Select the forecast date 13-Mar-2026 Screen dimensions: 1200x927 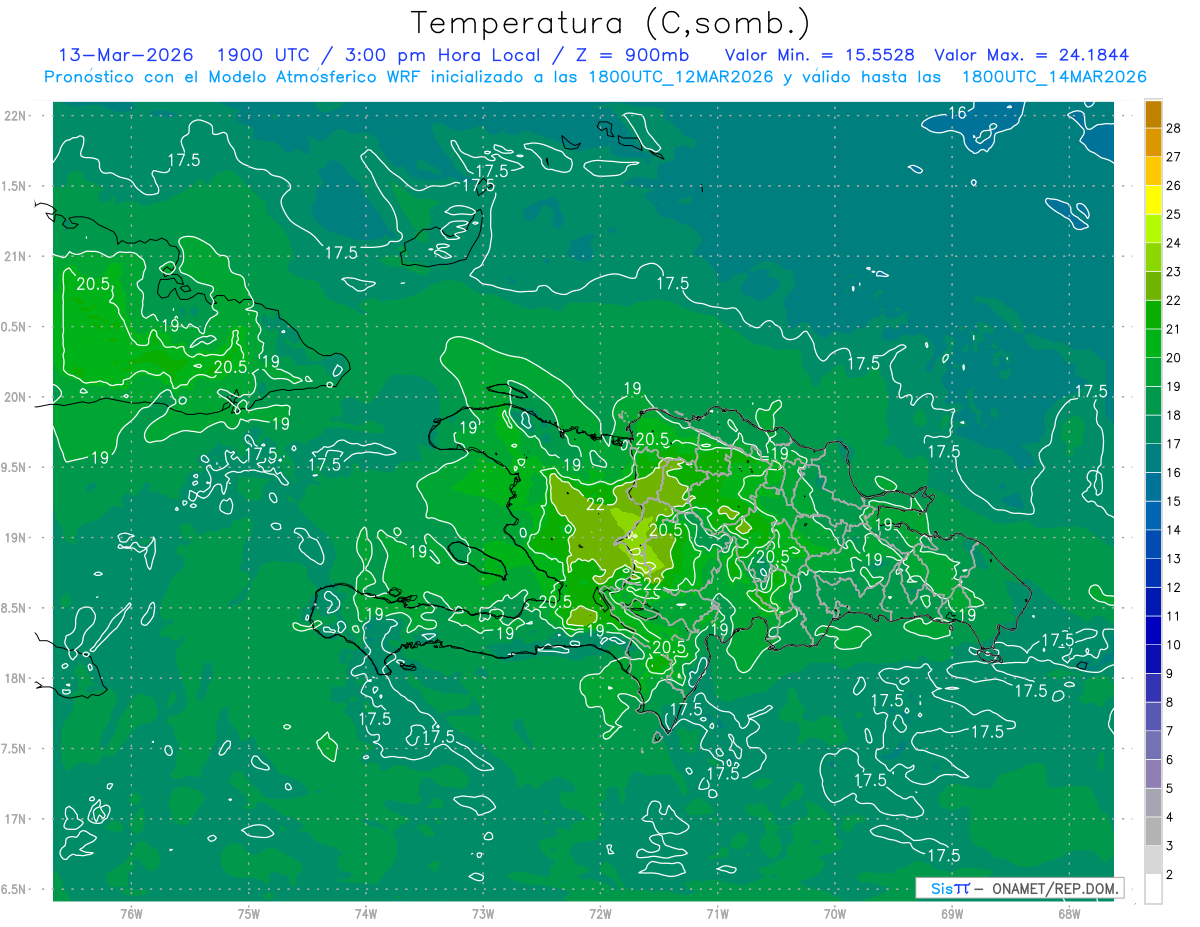click(126, 55)
